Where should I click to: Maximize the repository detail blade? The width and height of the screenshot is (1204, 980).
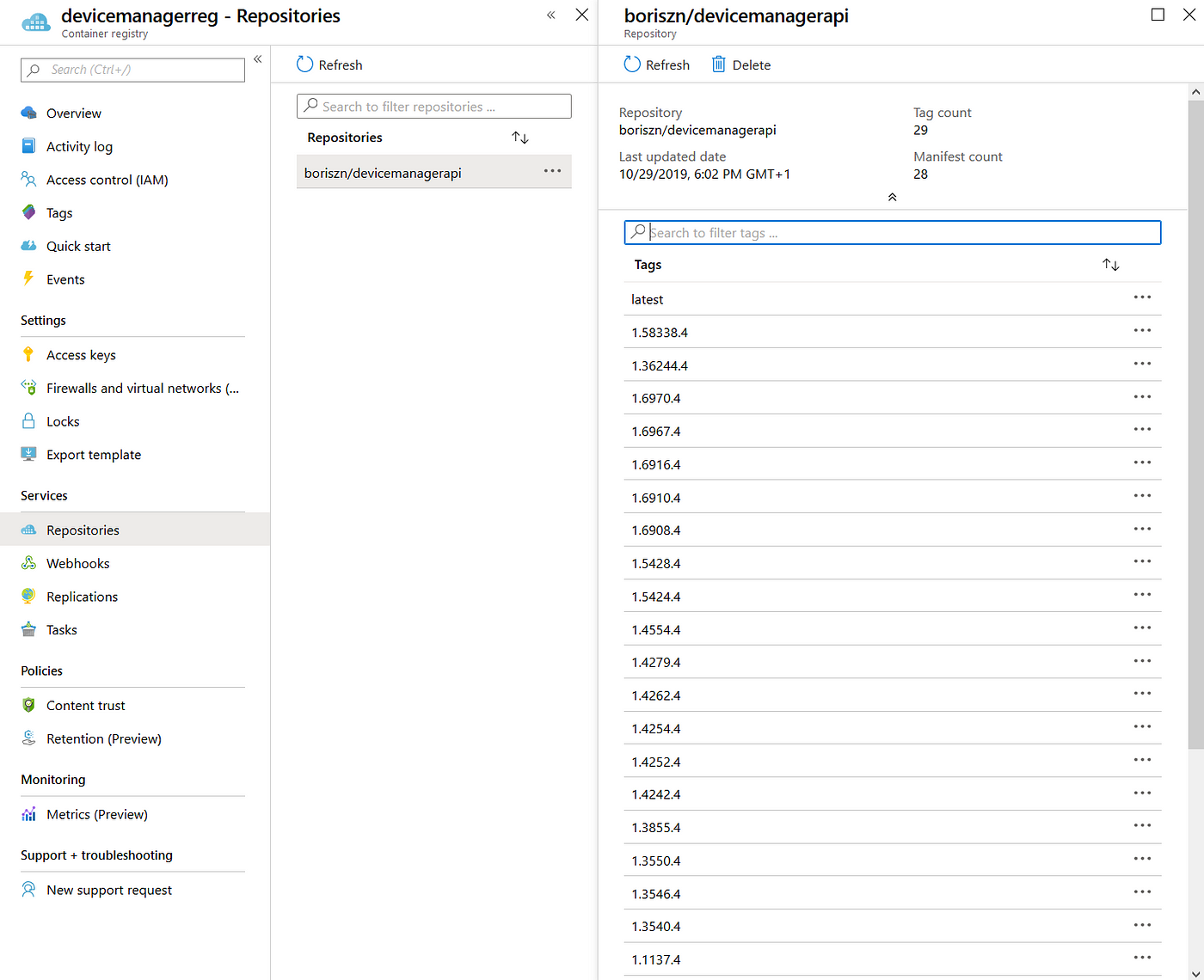[x=1158, y=15]
